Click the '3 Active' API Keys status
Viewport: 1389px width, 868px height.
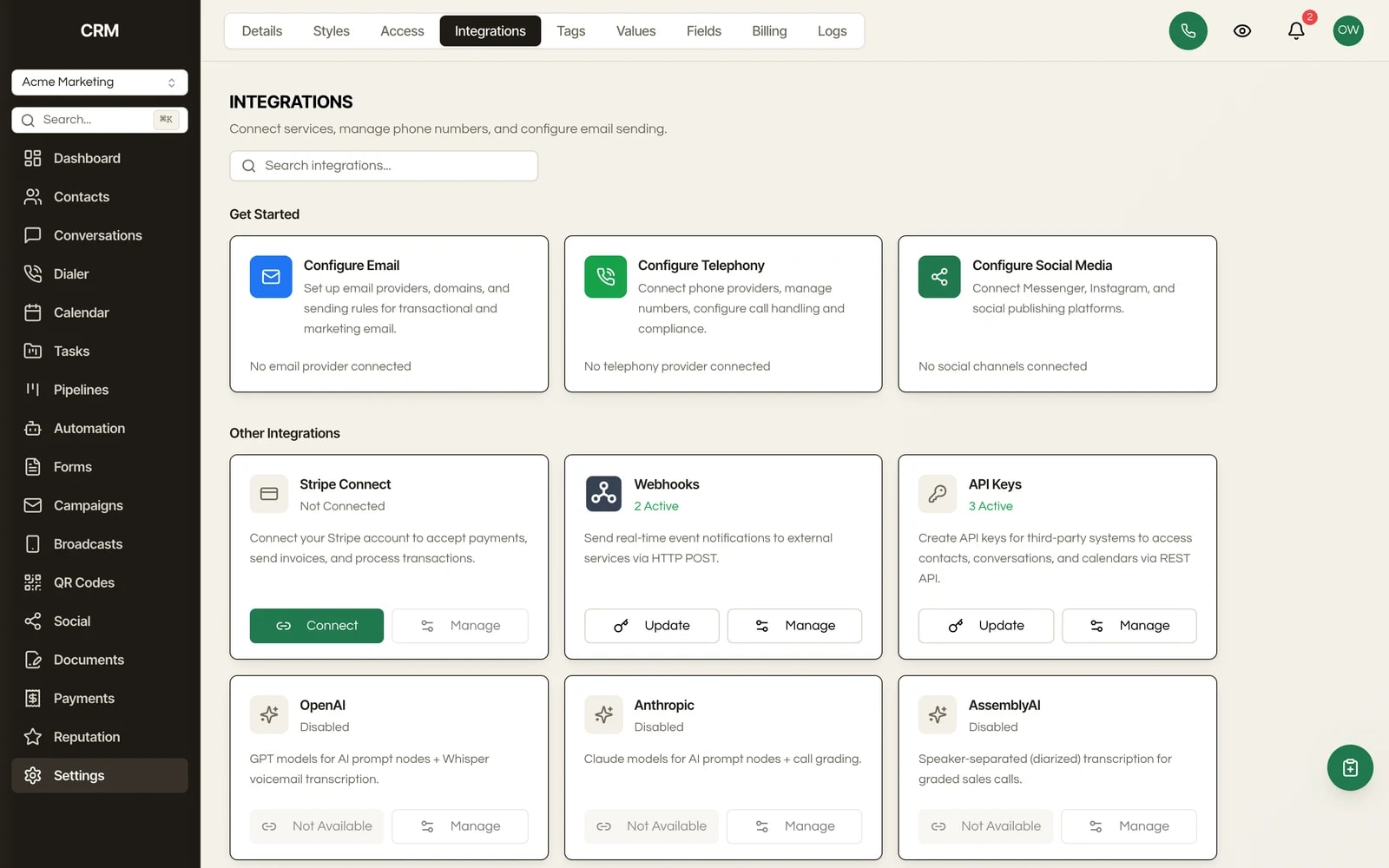[x=991, y=506]
